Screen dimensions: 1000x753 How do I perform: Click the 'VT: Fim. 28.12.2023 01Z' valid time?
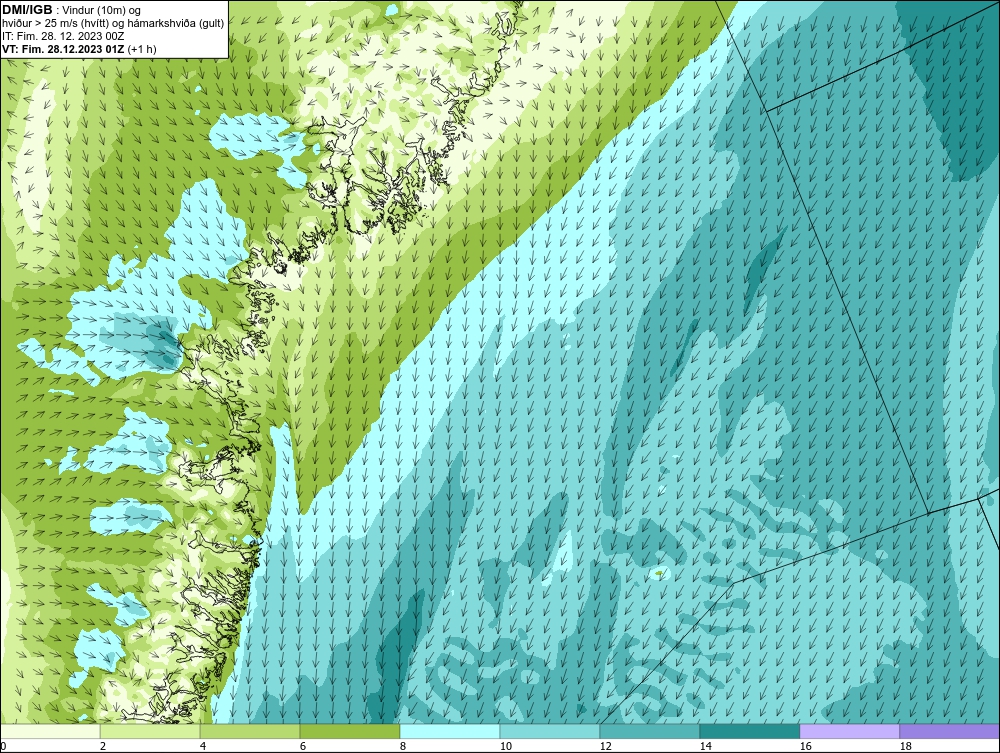point(64,48)
